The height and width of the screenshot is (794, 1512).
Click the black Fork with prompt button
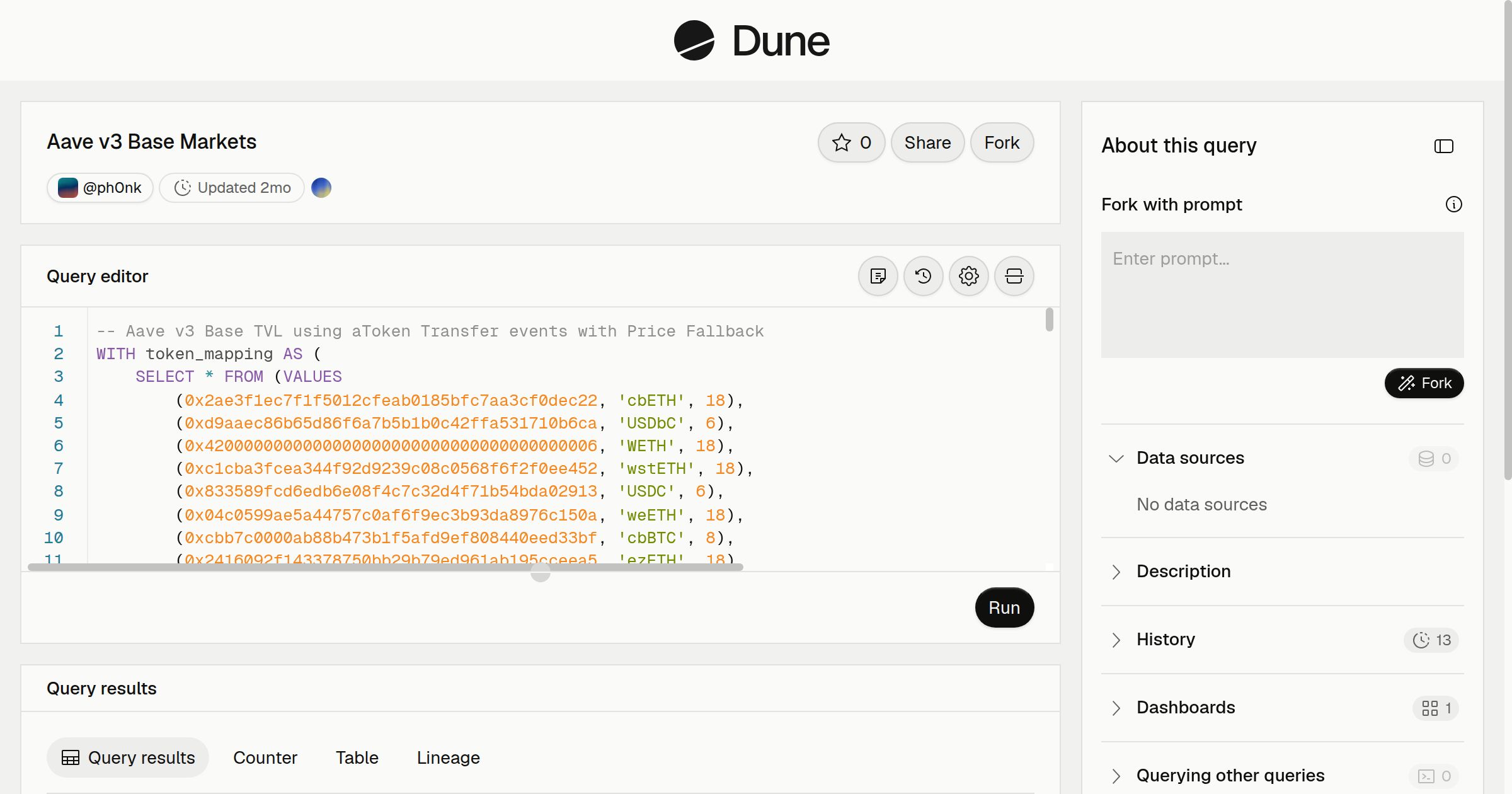[1424, 383]
